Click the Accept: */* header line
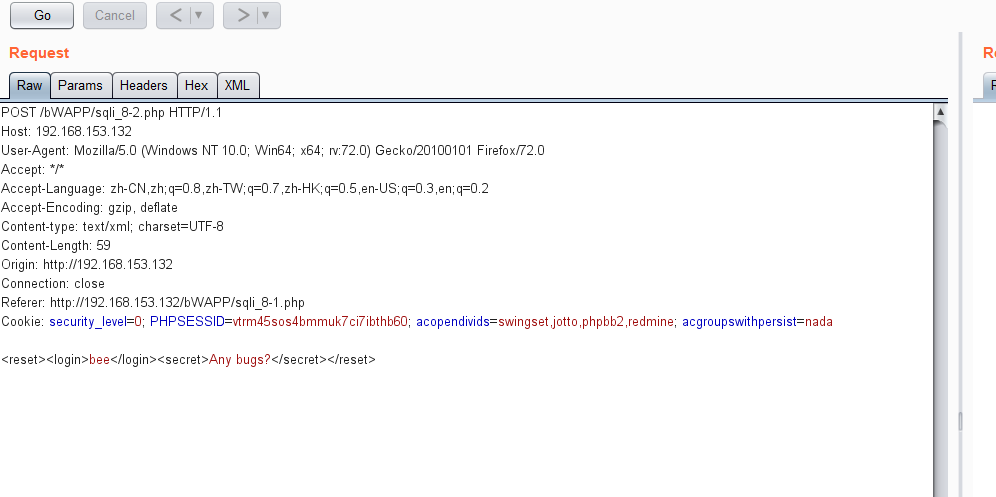This screenshot has width=996, height=497. [x=33, y=170]
